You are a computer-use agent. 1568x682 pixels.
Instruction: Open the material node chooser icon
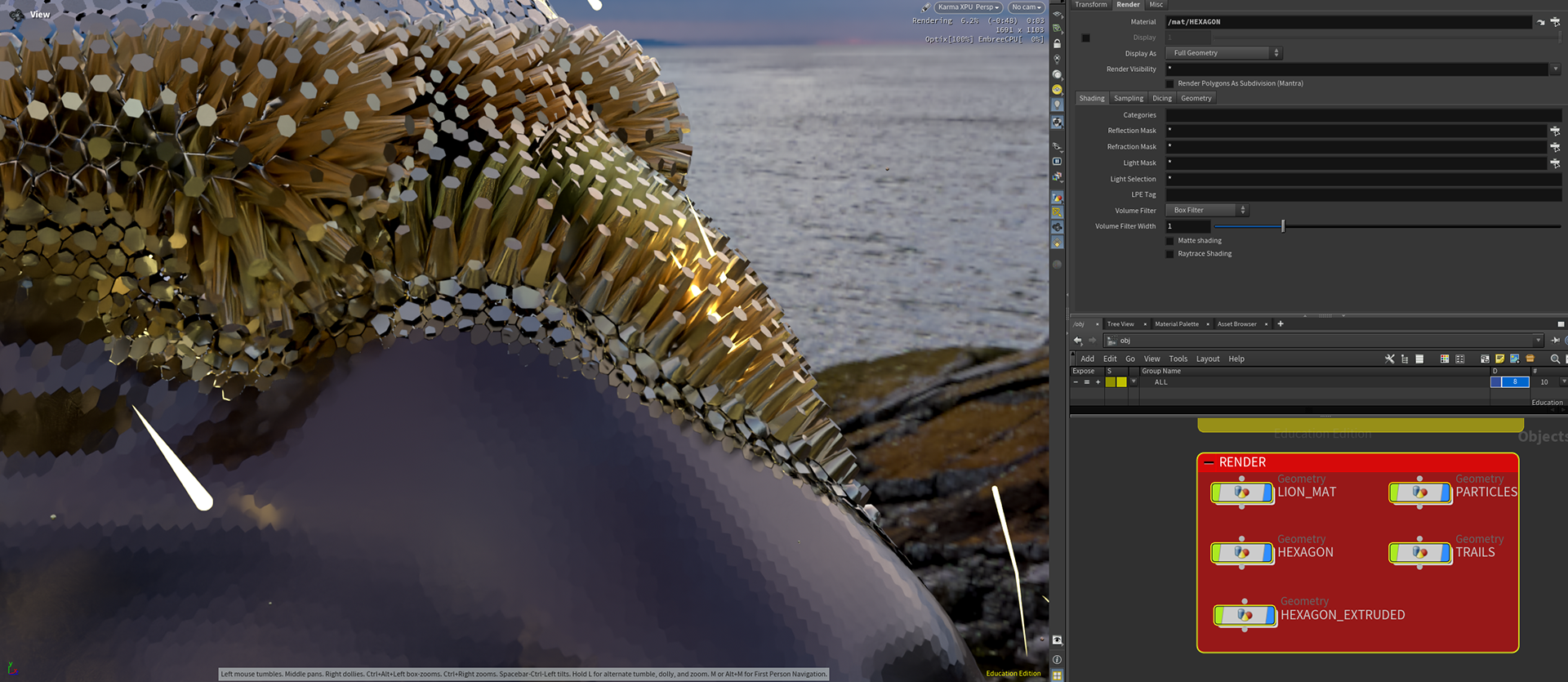point(1555,22)
